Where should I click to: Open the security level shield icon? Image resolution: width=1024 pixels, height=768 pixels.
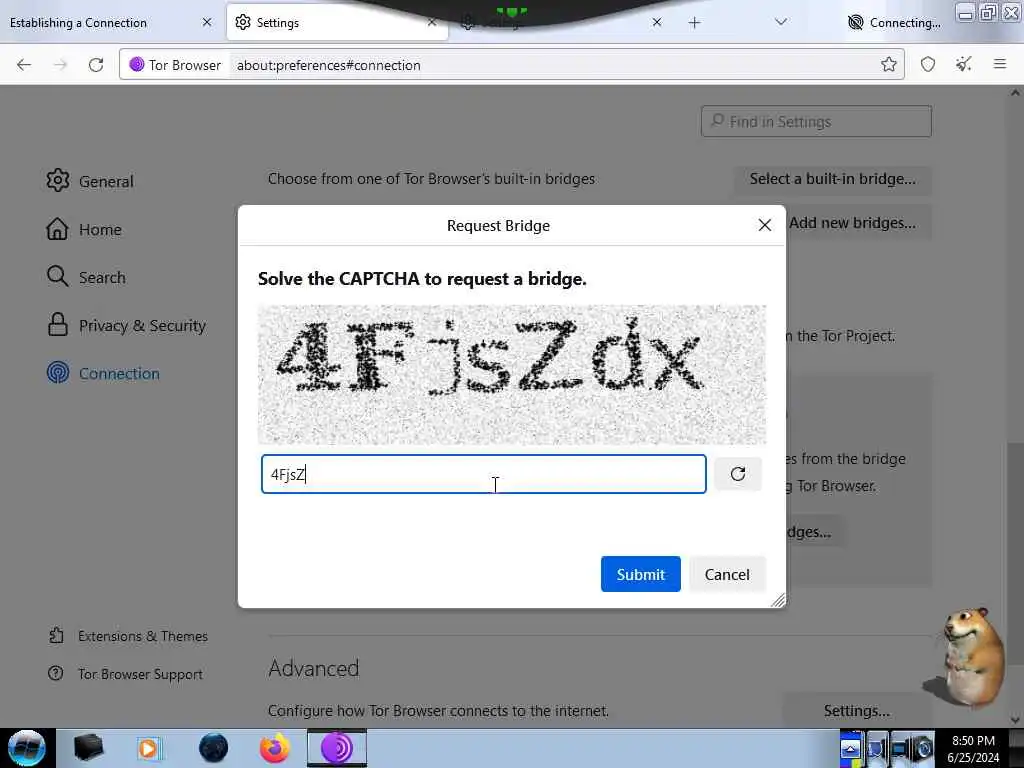pos(928,64)
